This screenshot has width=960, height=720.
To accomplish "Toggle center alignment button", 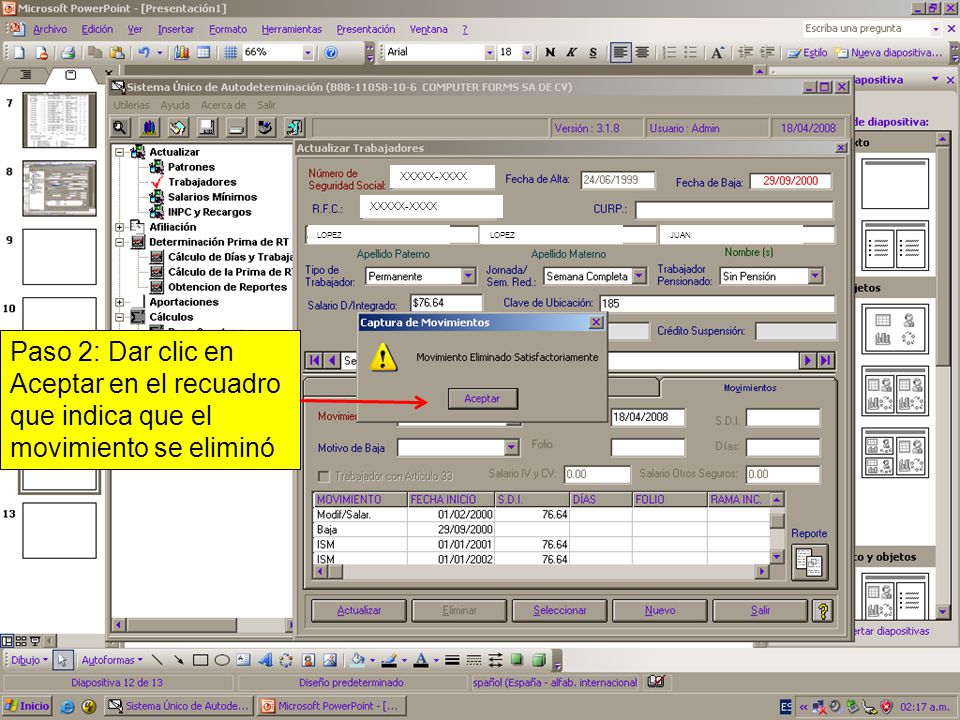I will point(642,53).
